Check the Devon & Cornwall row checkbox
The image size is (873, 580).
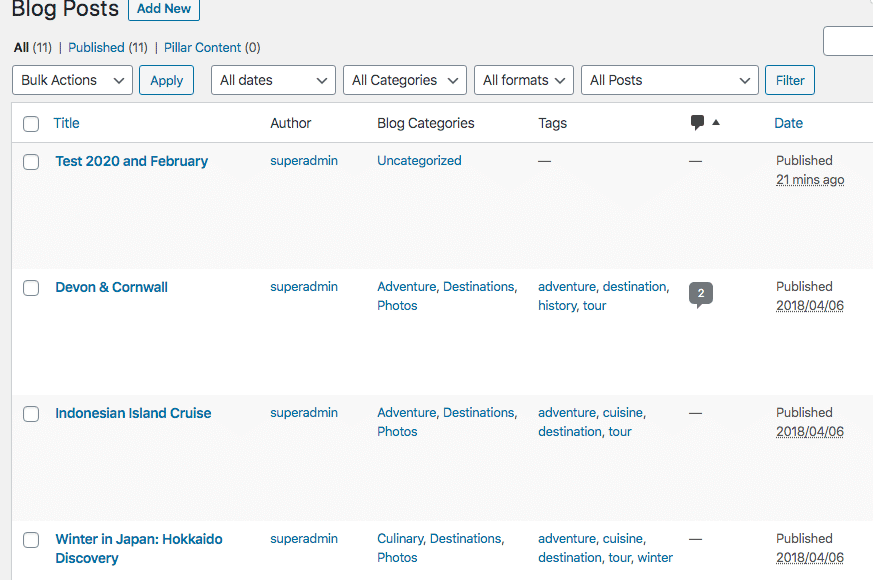click(30, 287)
